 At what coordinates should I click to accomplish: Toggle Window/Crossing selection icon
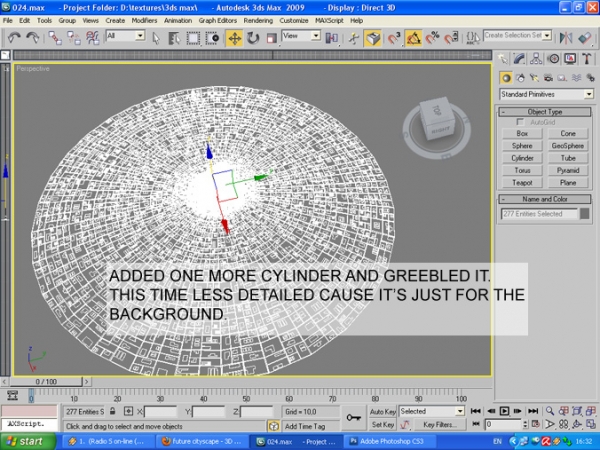(x=212, y=38)
